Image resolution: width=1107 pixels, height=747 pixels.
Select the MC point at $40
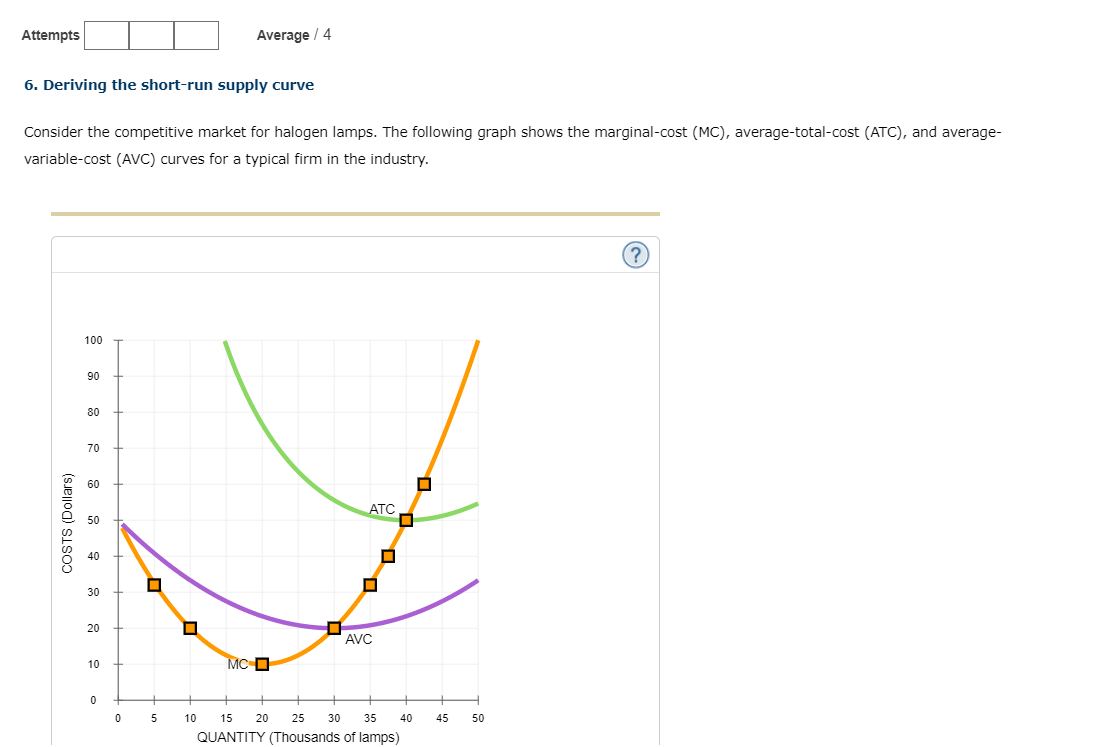pyautogui.click(x=387, y=555)
